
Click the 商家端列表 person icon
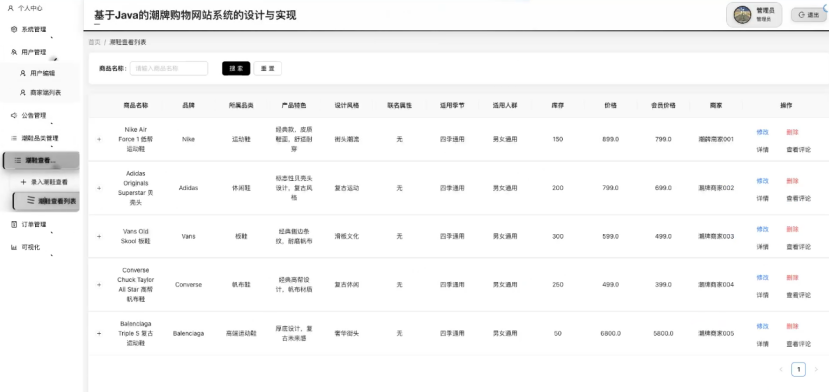[x=23, y=93]
